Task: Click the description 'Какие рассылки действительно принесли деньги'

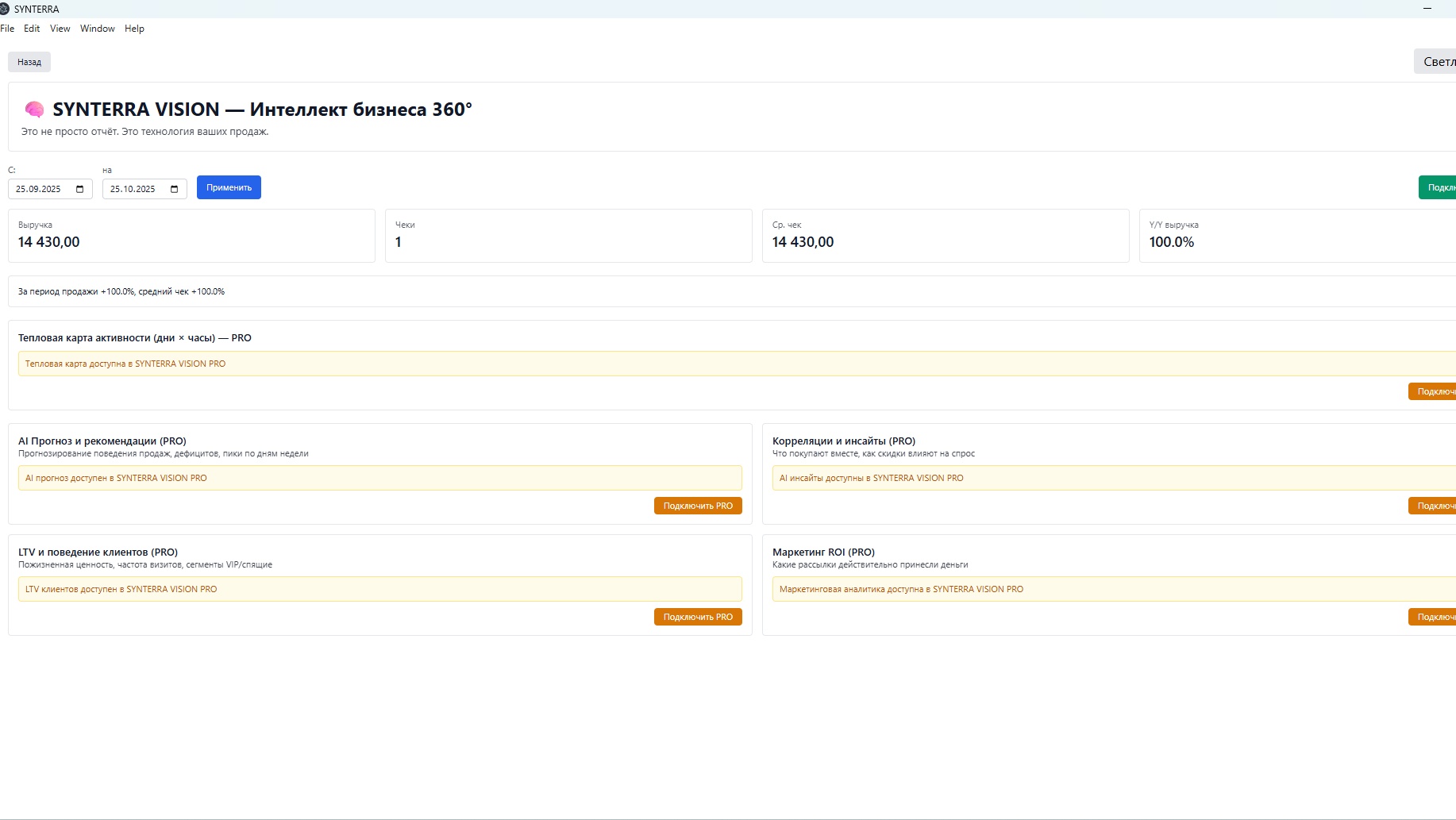Action: pyautogui.click(x=870, y=565)
